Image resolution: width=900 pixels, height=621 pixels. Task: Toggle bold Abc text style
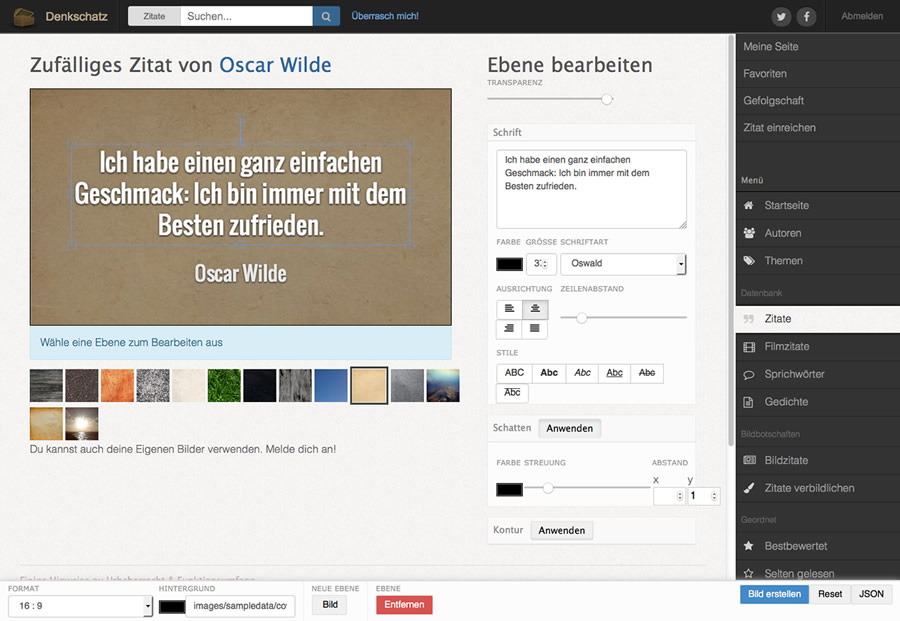[549, 373]
